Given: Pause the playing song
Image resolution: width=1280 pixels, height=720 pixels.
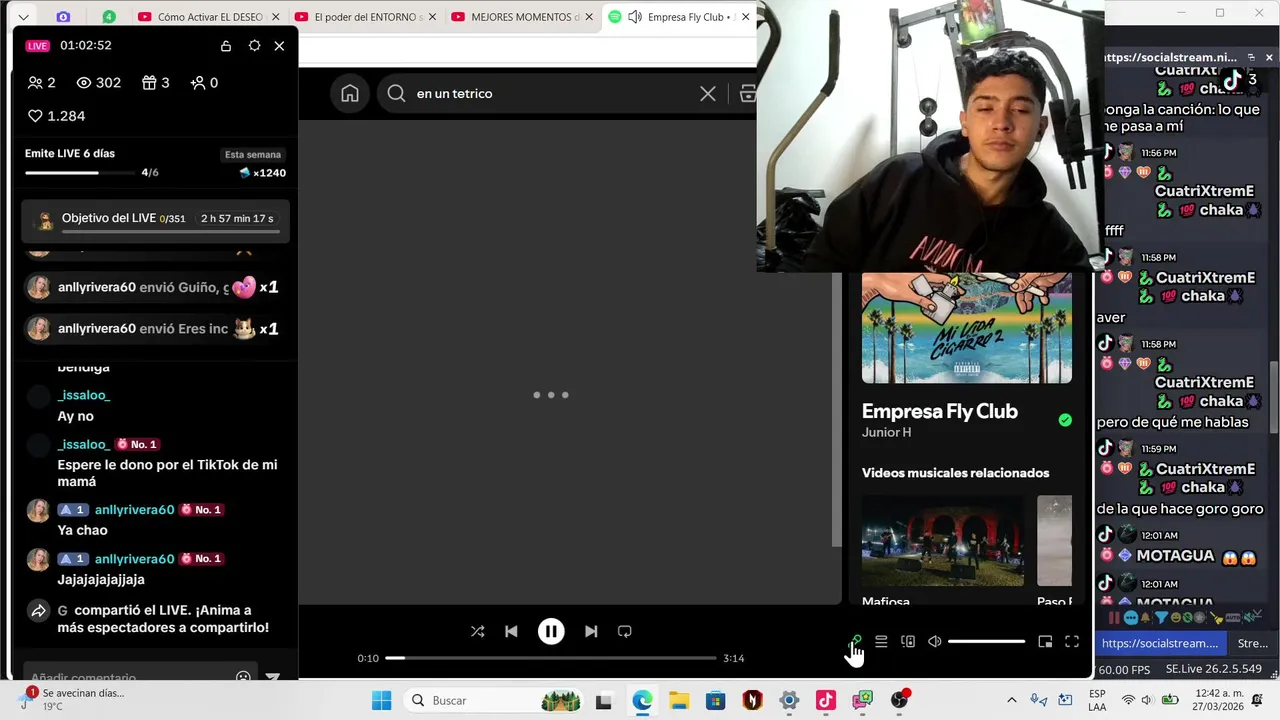Looking at the screenshot, I should [551, 631].
